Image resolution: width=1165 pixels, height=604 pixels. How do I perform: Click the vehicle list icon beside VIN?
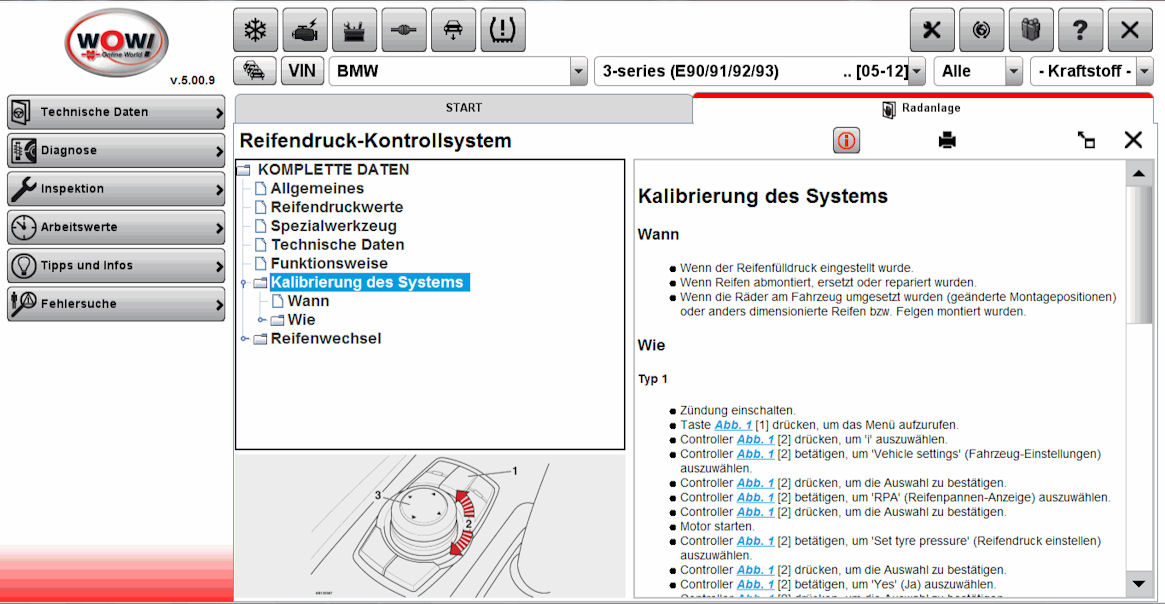click(255, 71)
